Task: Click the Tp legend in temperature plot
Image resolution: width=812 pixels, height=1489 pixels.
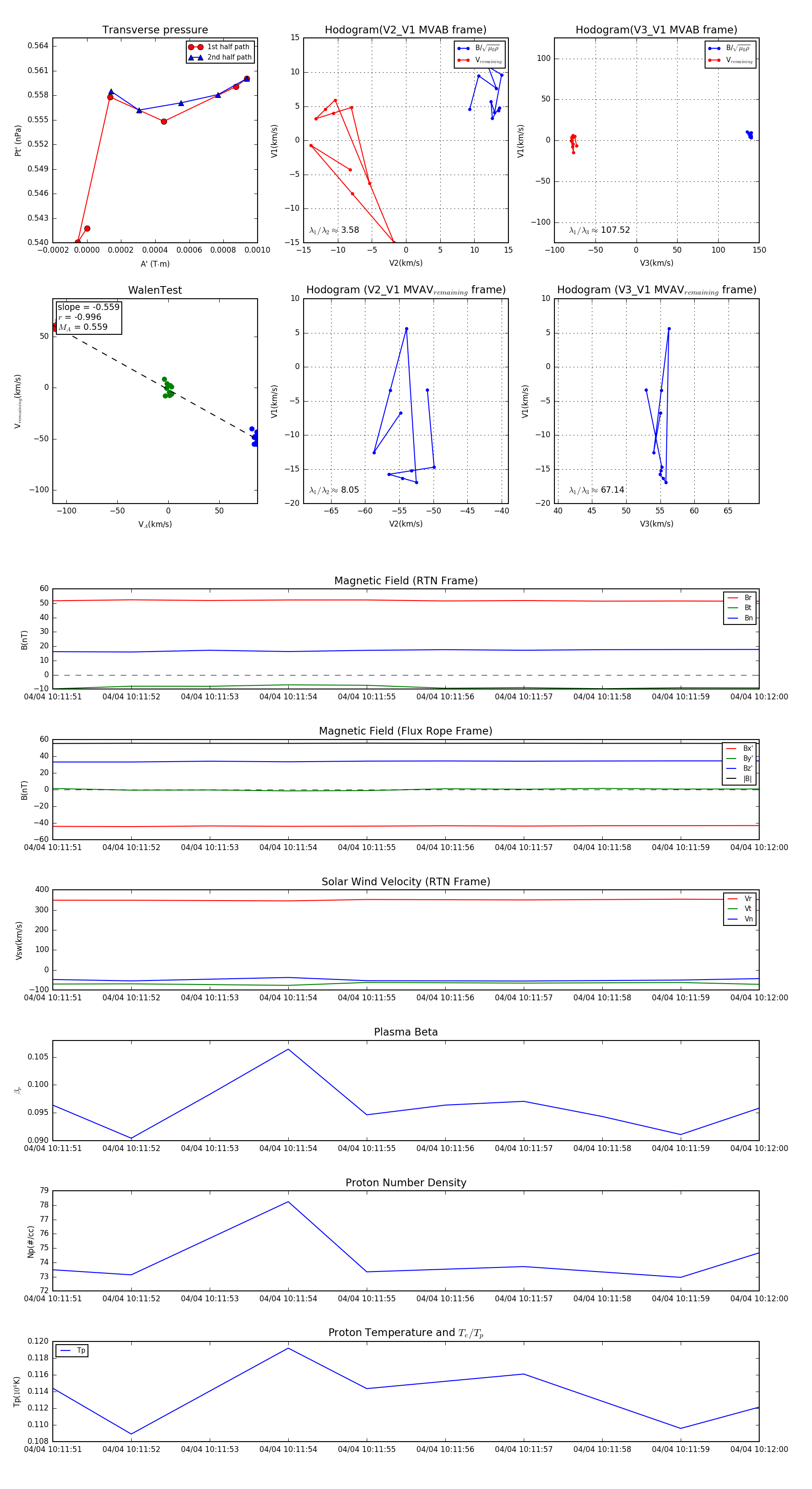Action: (72, 1350)
